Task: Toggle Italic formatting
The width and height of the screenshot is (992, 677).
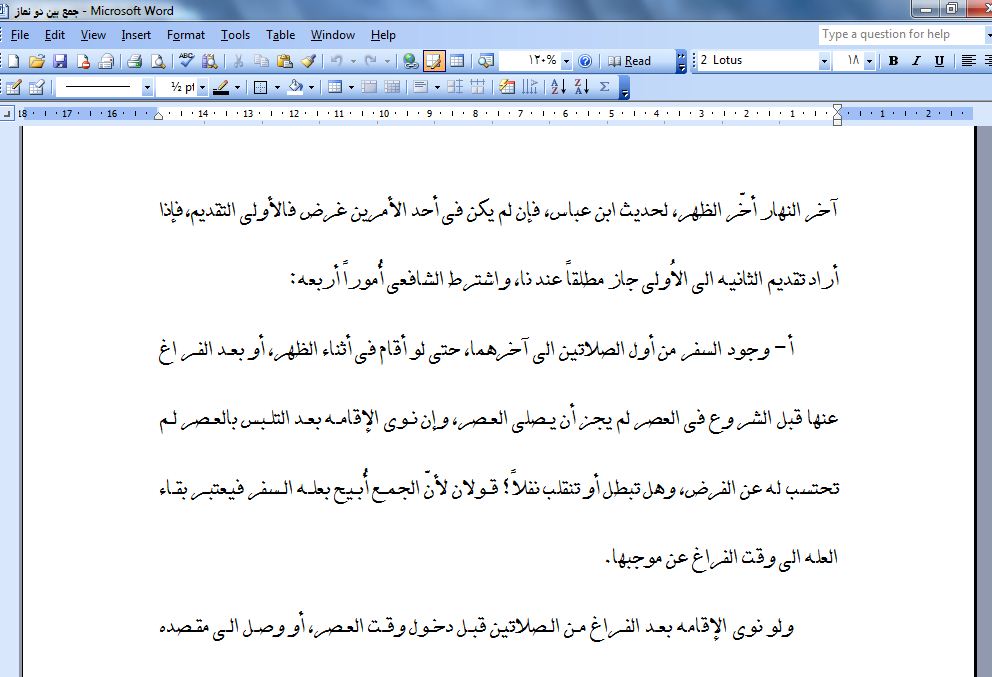Action: point(916,61)
